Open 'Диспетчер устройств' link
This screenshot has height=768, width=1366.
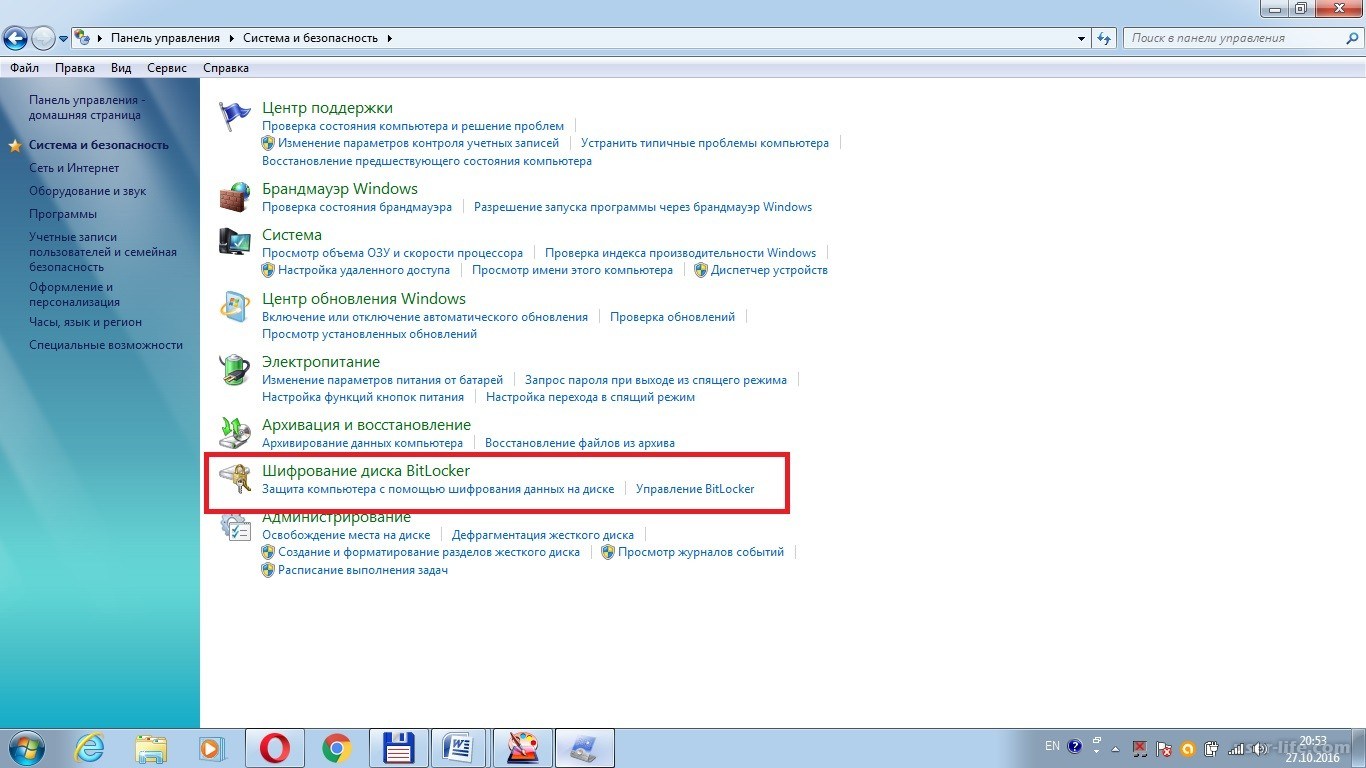tap(769, 270)
